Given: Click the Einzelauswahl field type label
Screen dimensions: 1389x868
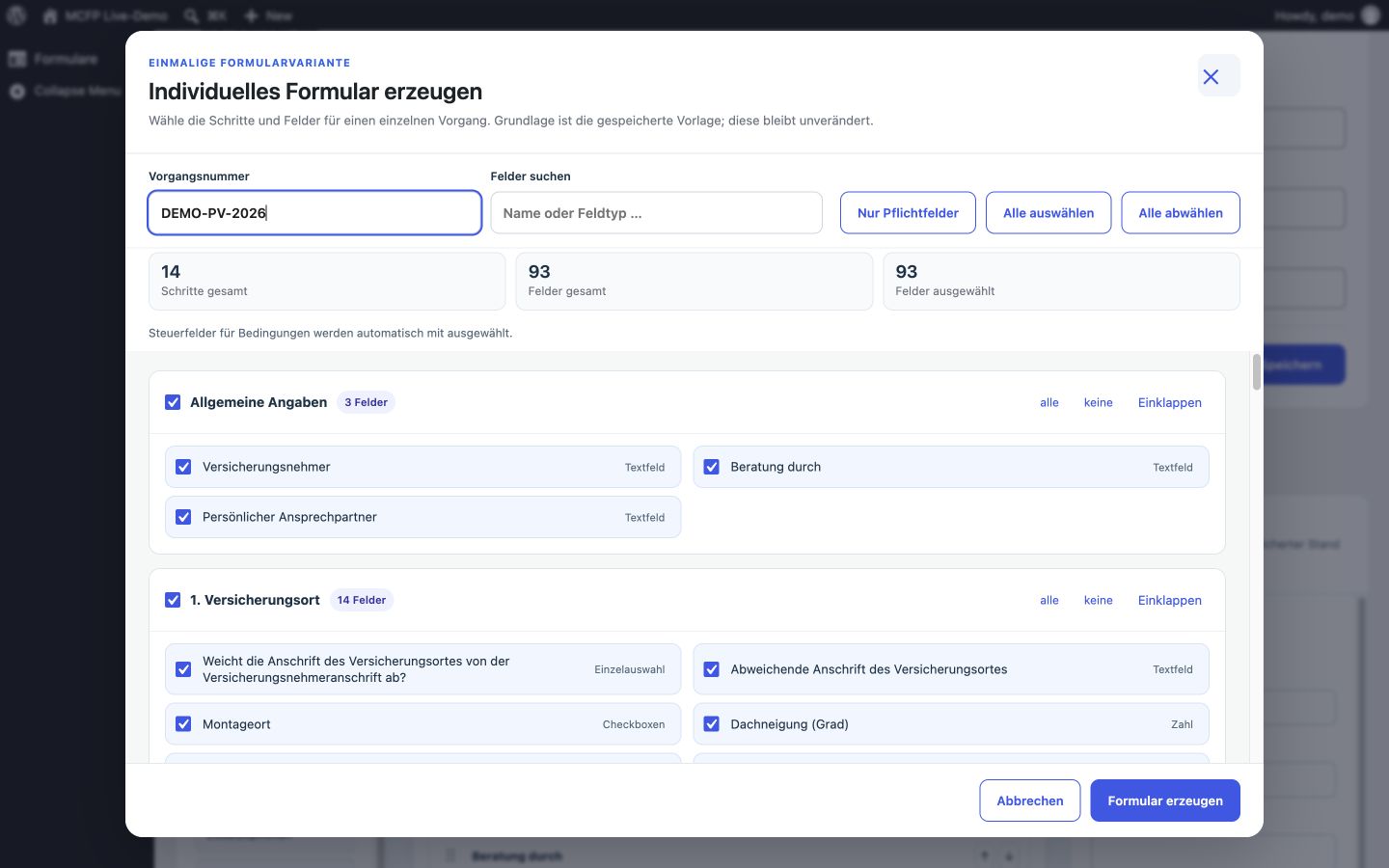Looking at the screenshot, I should tap(629, 669).
